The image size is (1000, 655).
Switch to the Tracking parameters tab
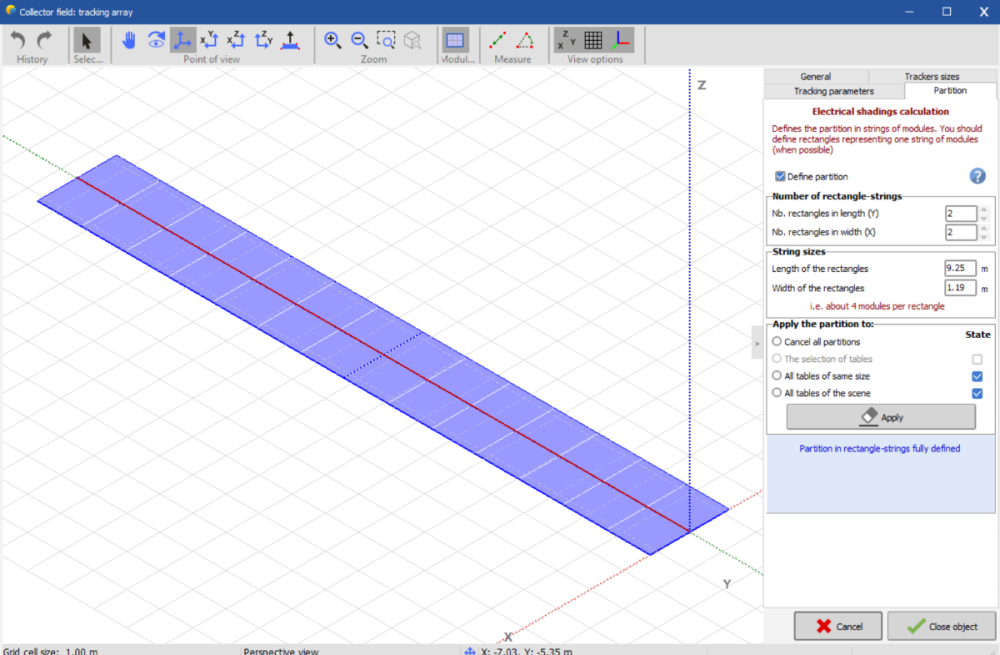[x=833, y=91]
